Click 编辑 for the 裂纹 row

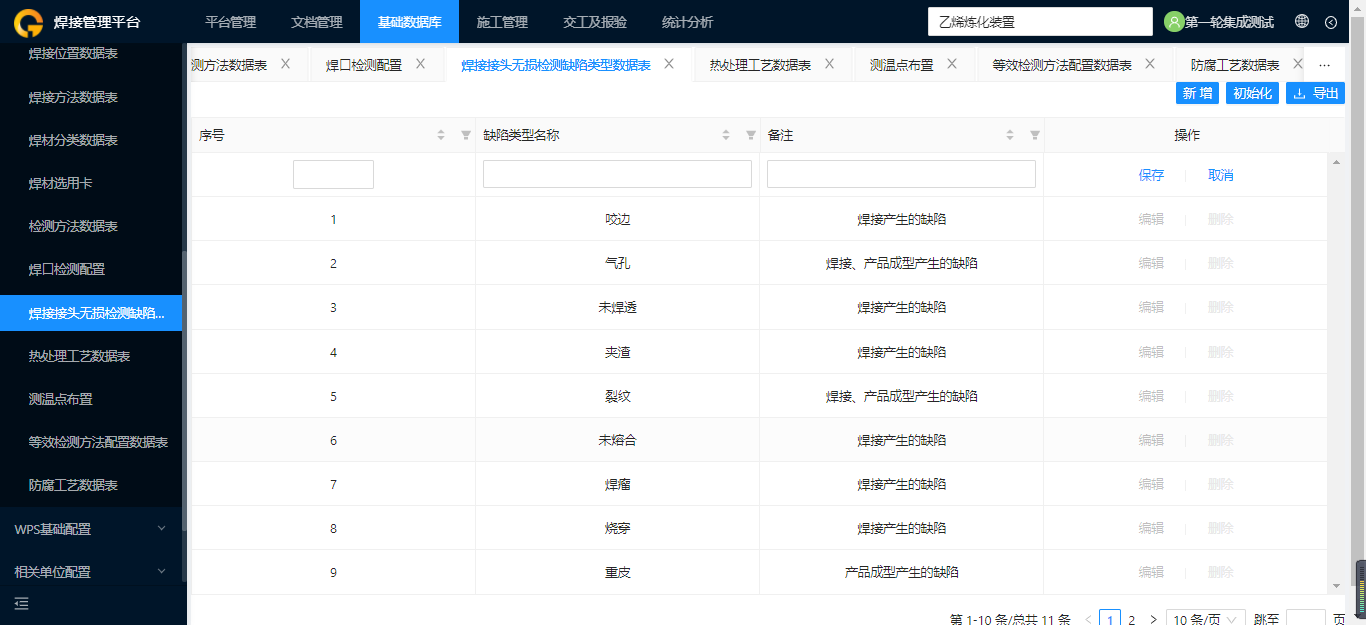pos(1151,396)
